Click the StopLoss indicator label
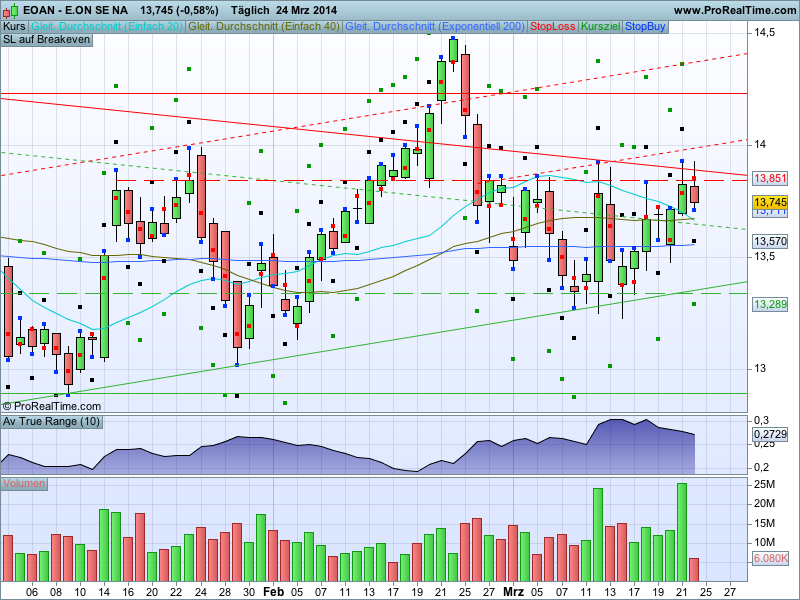800x600 pixels. 553,27
